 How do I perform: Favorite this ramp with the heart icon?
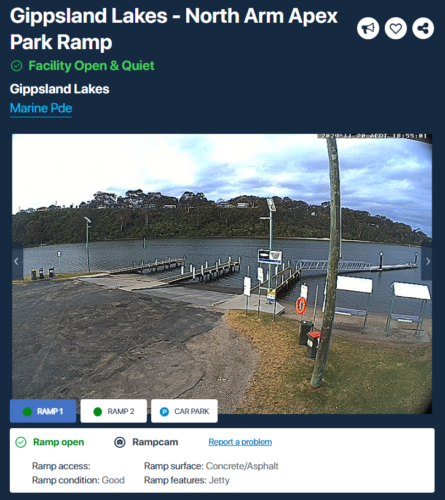(x=396, y=28)
